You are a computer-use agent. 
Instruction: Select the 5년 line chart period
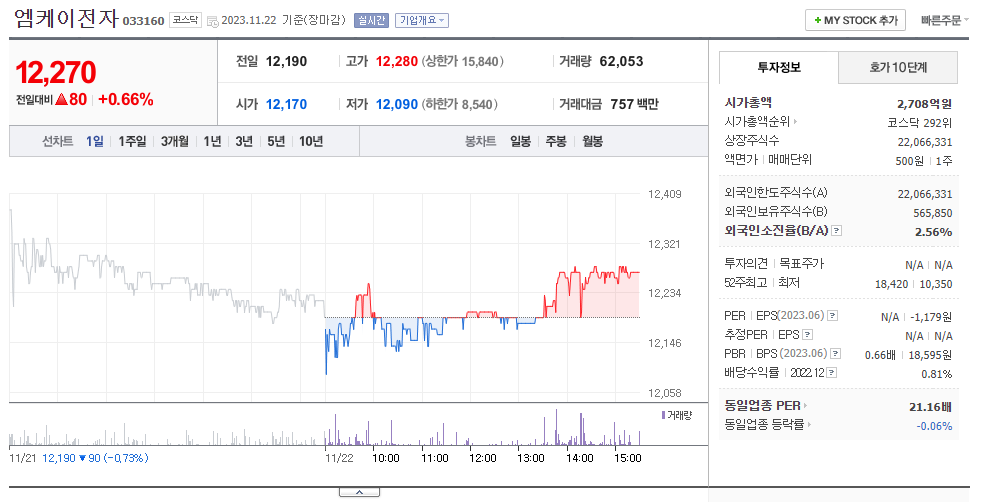click(x=276, y=141)
